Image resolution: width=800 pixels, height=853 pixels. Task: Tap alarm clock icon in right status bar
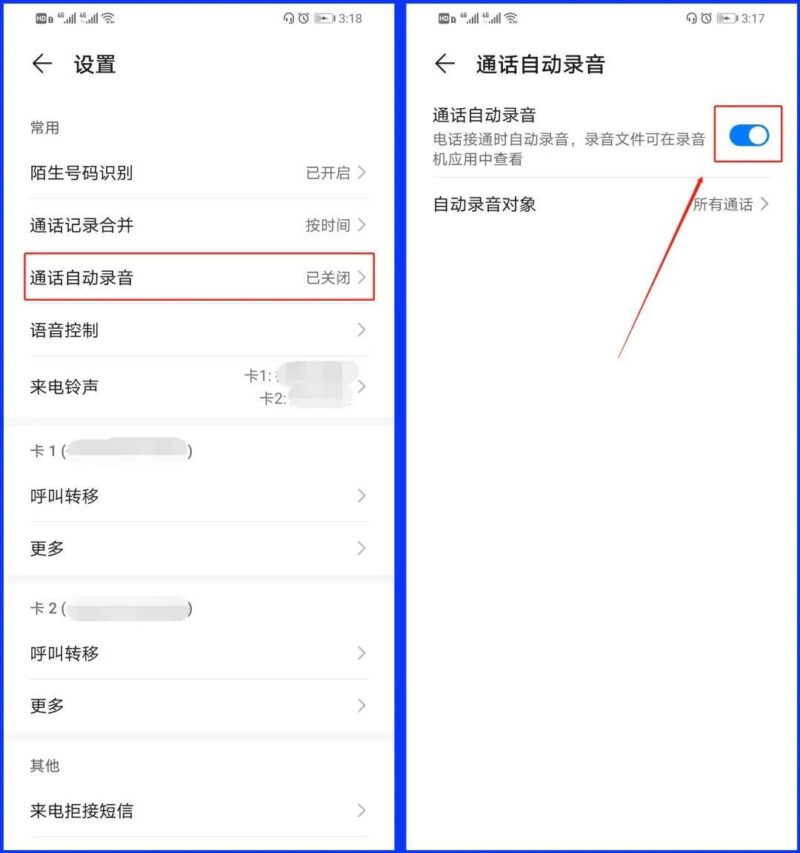point(706,18)
